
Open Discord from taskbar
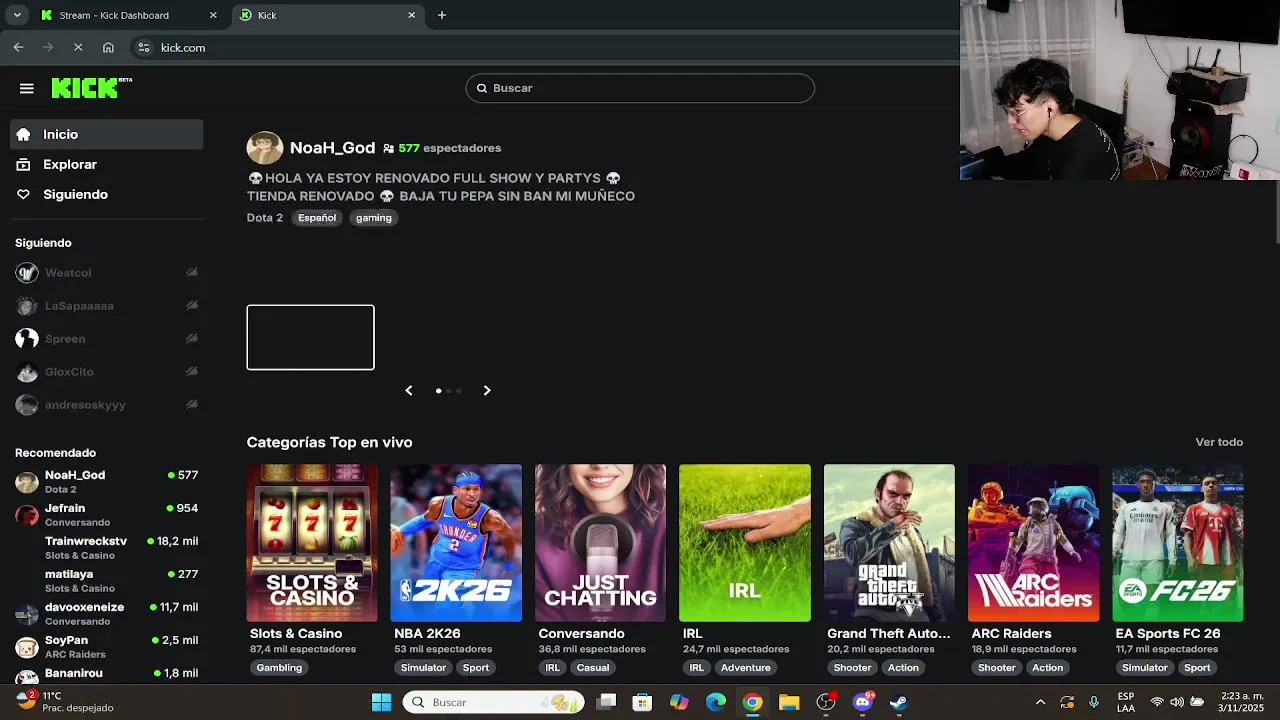tap(862, 702)
